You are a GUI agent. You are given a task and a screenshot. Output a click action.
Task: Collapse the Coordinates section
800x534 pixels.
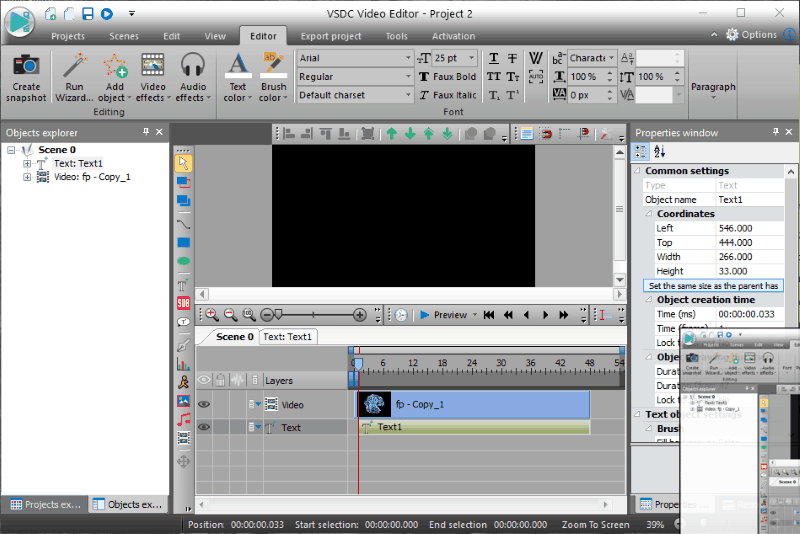click(648, 214)
